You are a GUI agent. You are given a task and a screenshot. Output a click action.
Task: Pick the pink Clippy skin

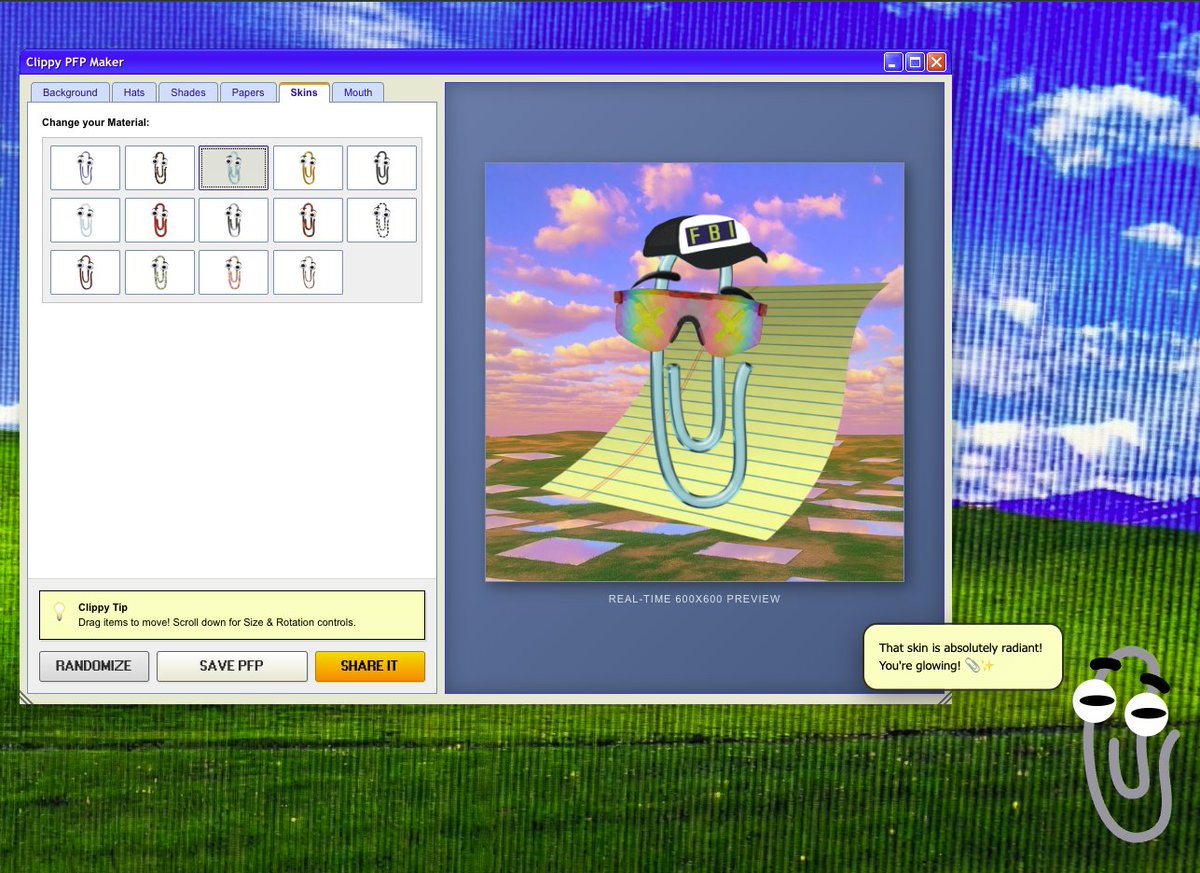(x=234, y=272)
